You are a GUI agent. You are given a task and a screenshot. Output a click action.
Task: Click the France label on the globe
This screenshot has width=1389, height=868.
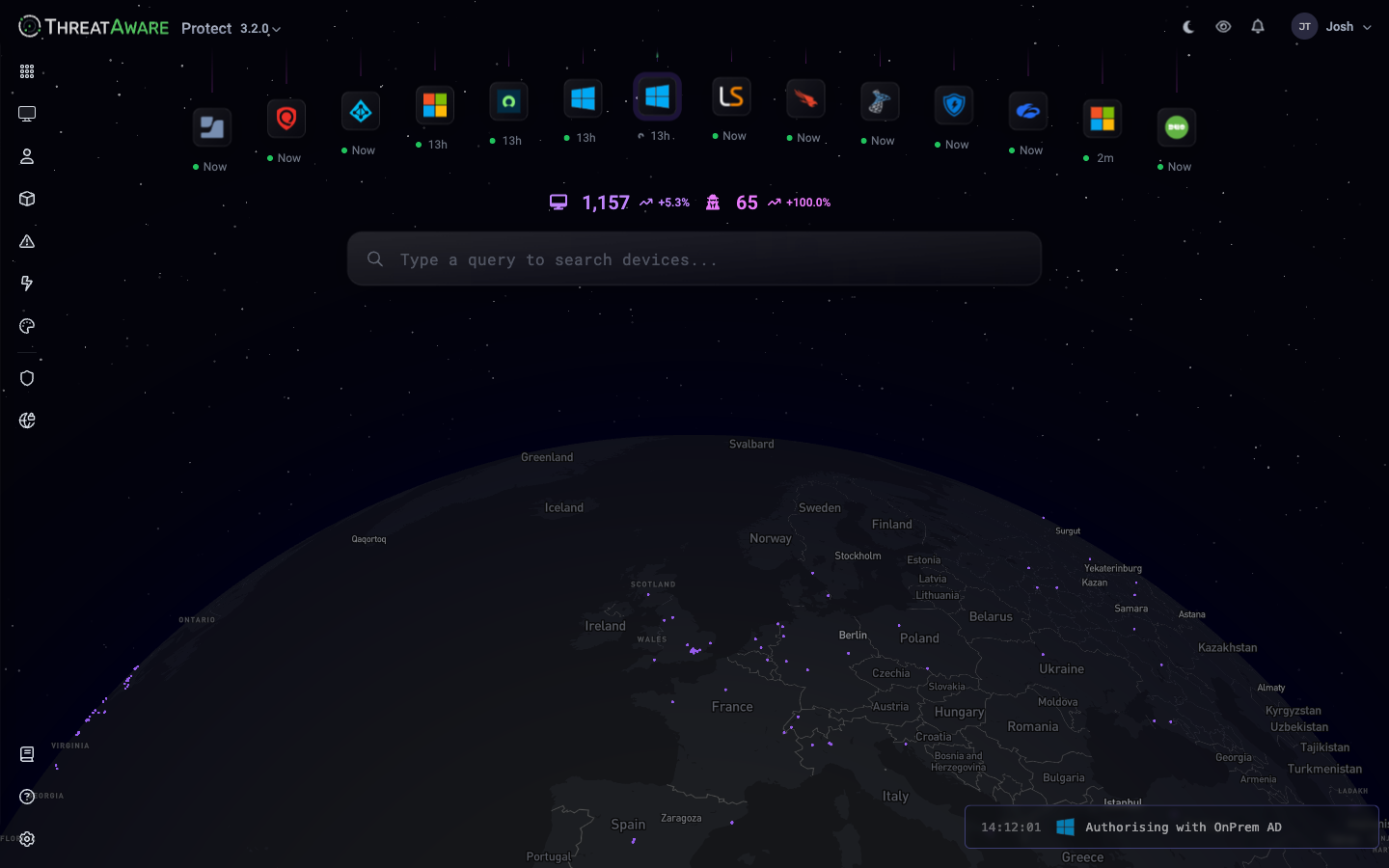click(x=732, y=707)
